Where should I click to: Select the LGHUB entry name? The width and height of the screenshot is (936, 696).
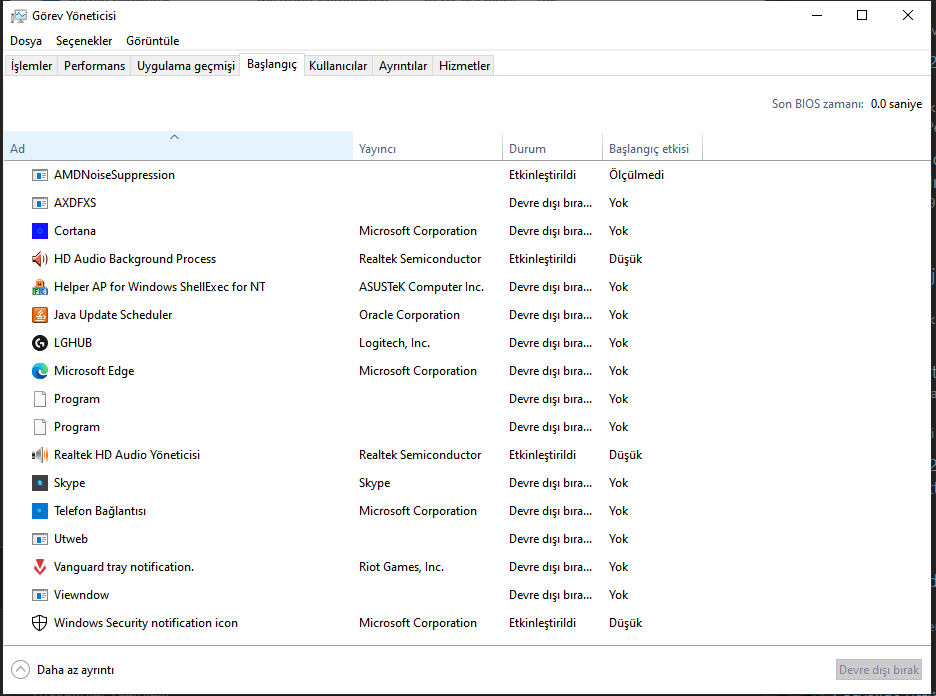coord(73,343)
